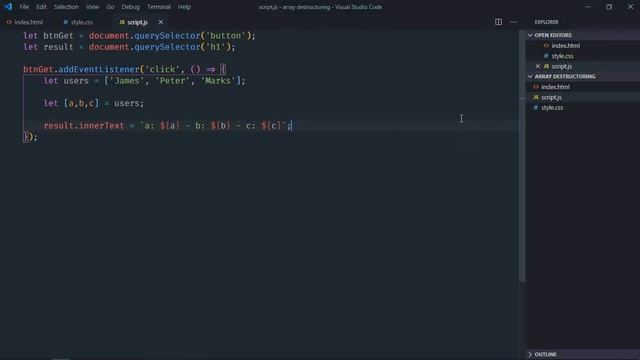640x360 pixels.
Task: Click the VS Code logo icon
Action: [8, 7]
